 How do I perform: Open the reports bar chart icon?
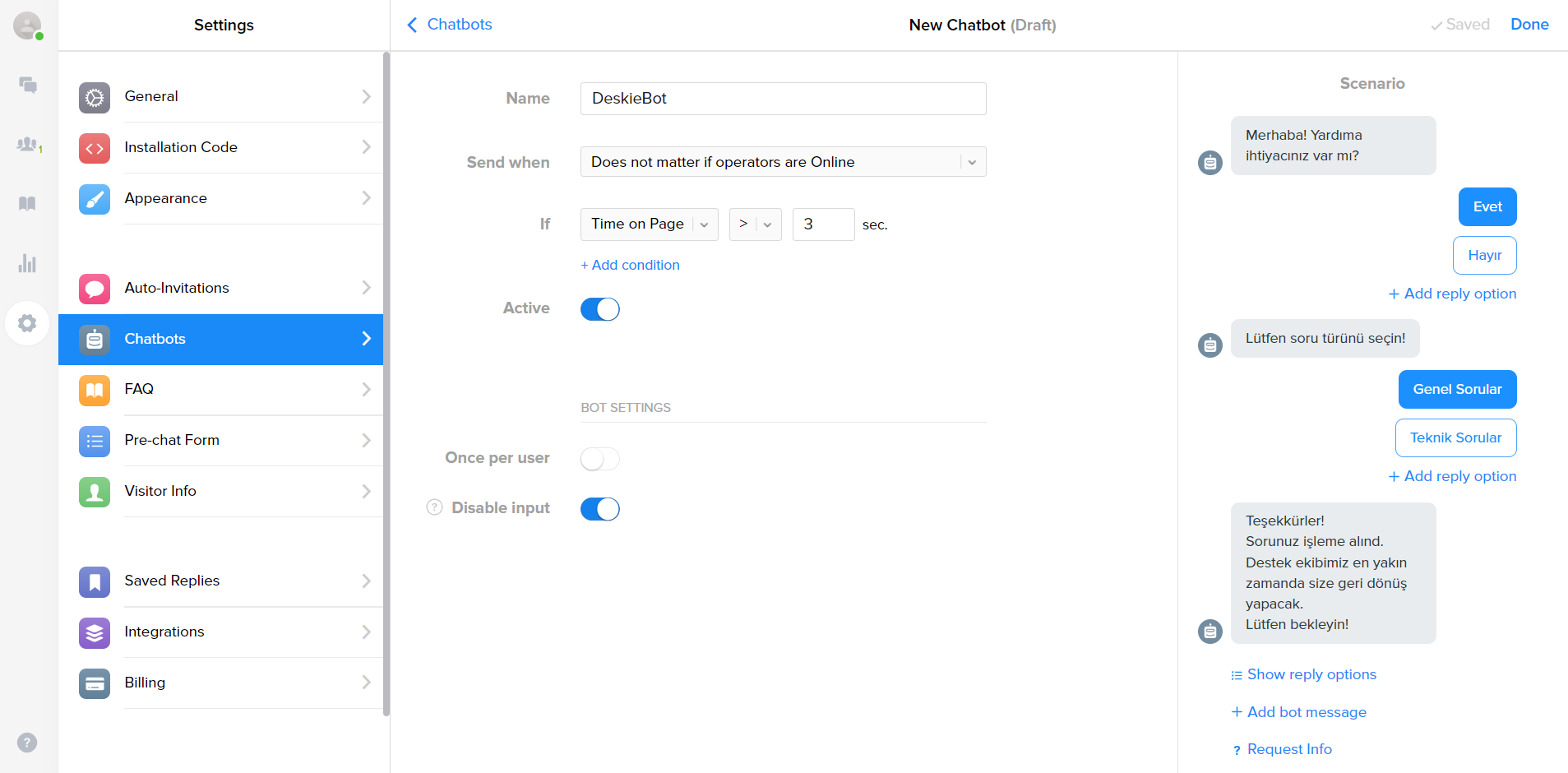pyautogui.click(x=28, y=263)
